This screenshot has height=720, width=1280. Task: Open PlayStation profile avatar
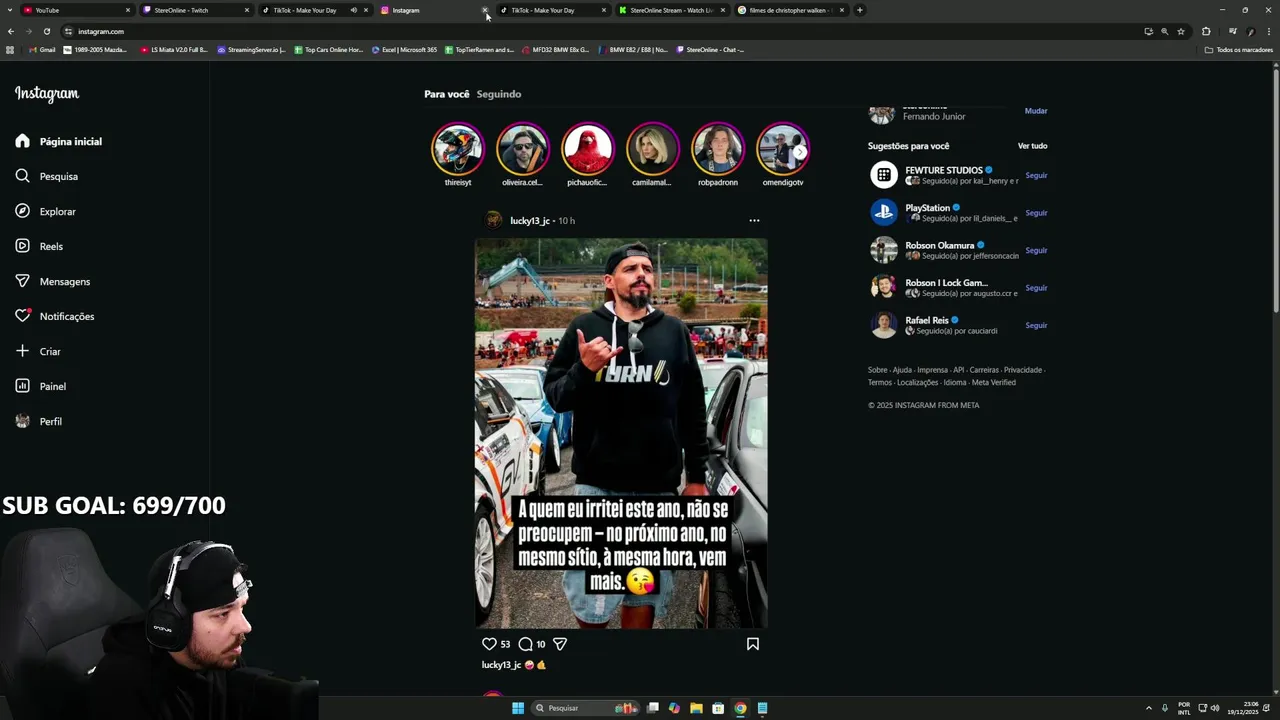[x=884, y=212]
